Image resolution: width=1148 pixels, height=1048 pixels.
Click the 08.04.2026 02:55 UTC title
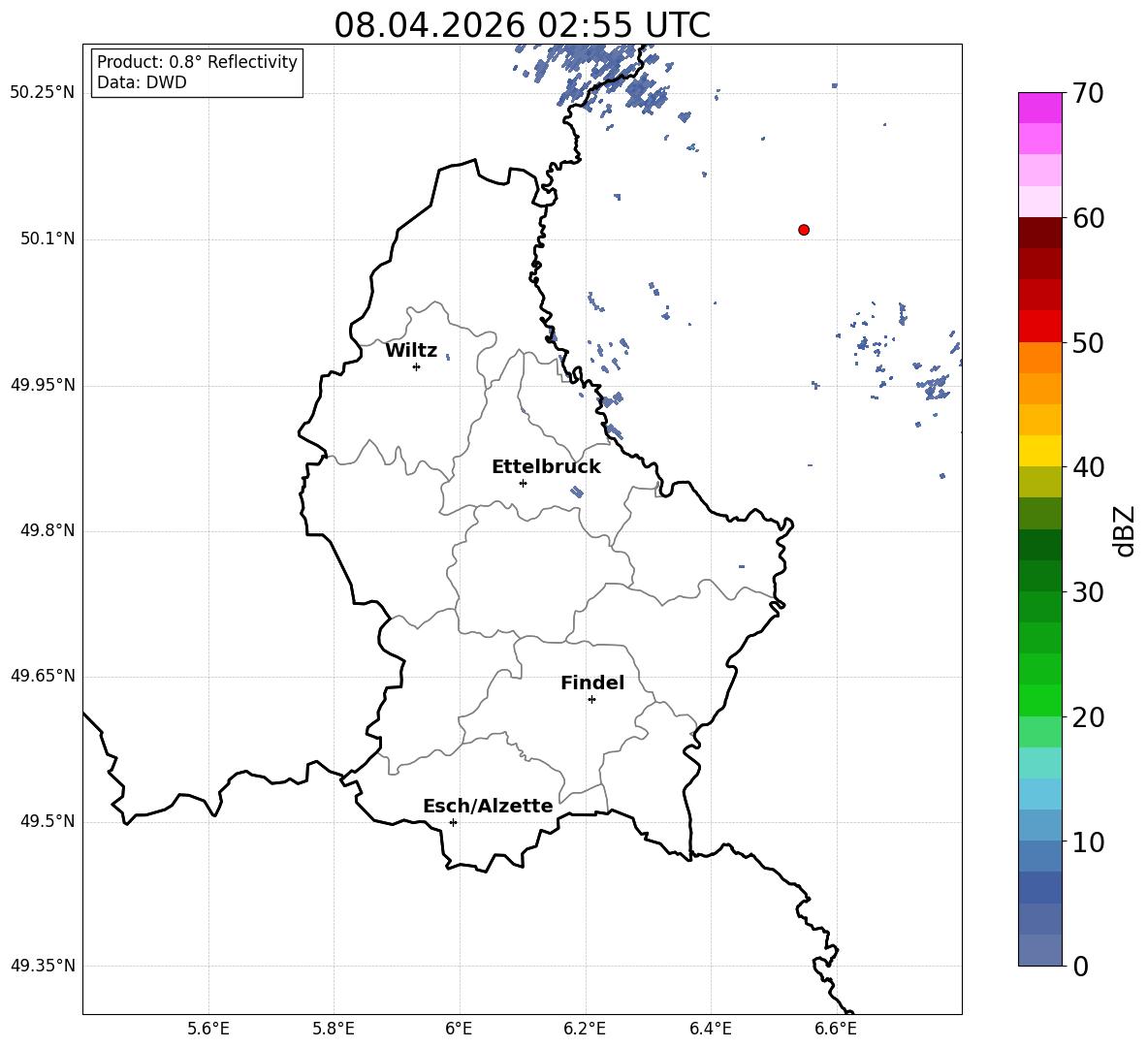[x=522, y=25]
